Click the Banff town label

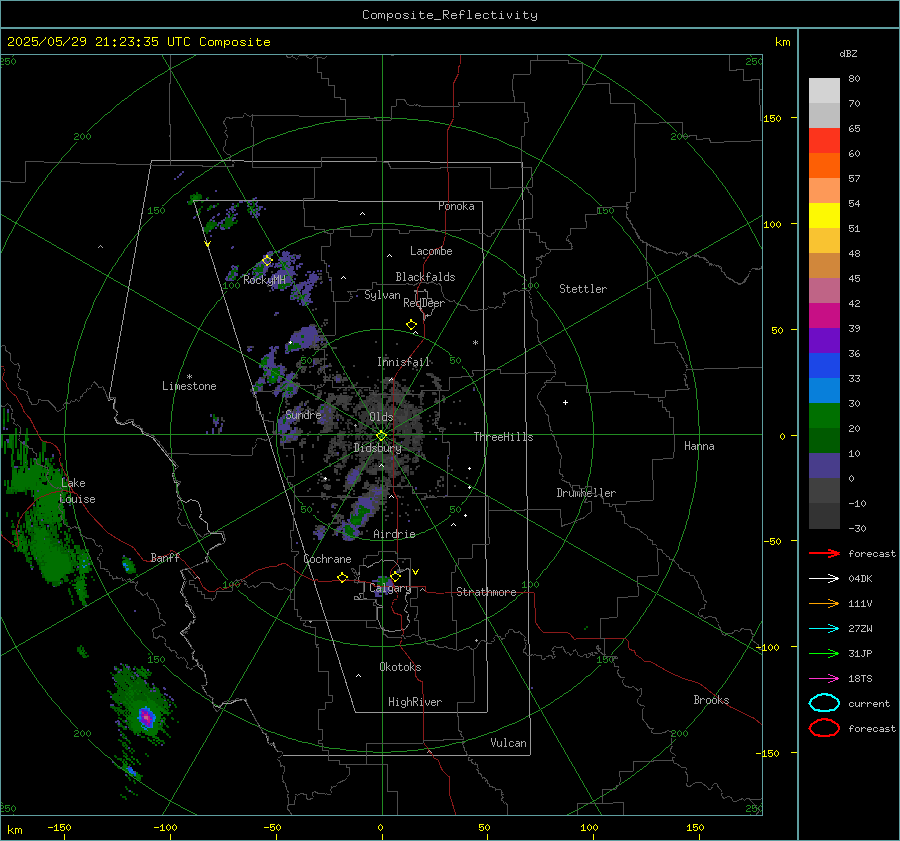tap(165, 557)
